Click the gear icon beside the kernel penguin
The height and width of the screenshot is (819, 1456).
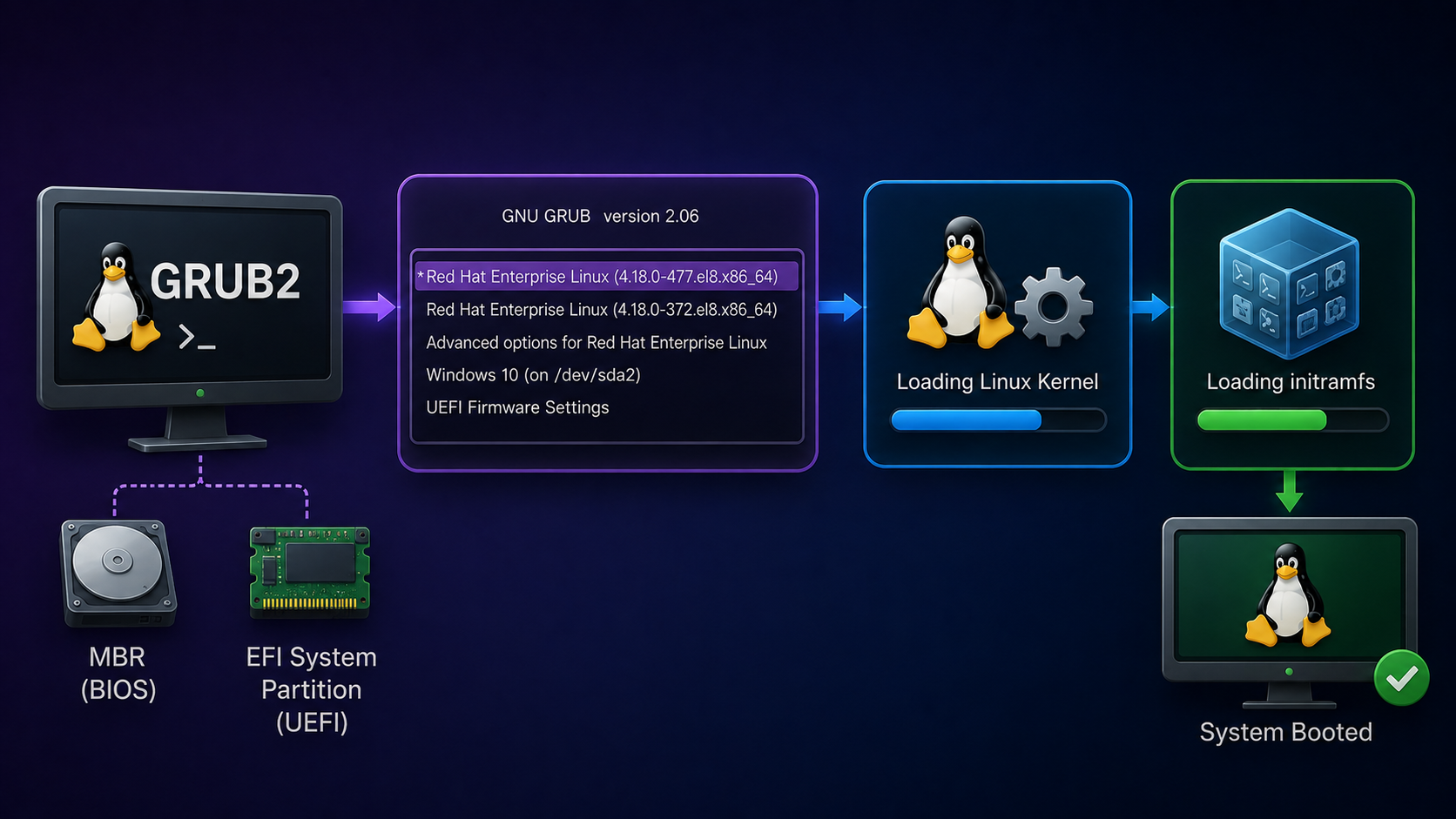(x=1054, y=306)
